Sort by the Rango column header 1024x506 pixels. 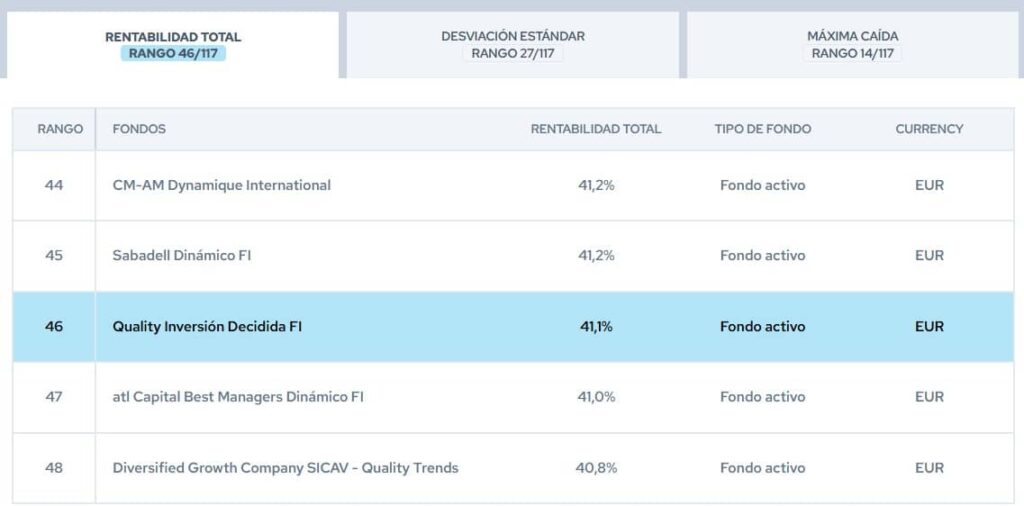coord(60,129)
